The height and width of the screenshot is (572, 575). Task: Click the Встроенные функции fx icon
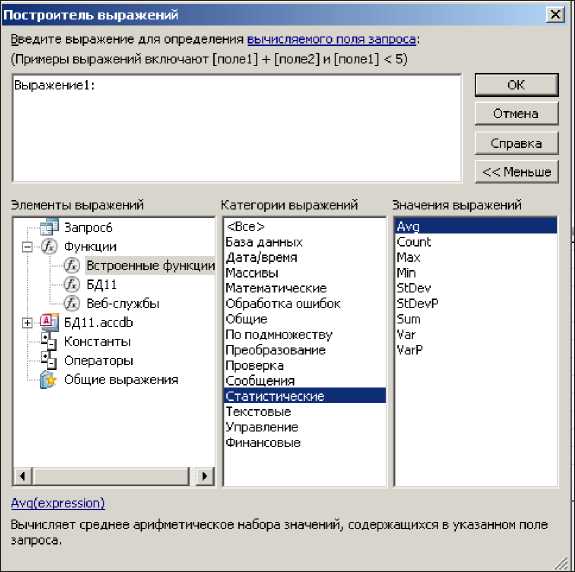coord(72,265)
